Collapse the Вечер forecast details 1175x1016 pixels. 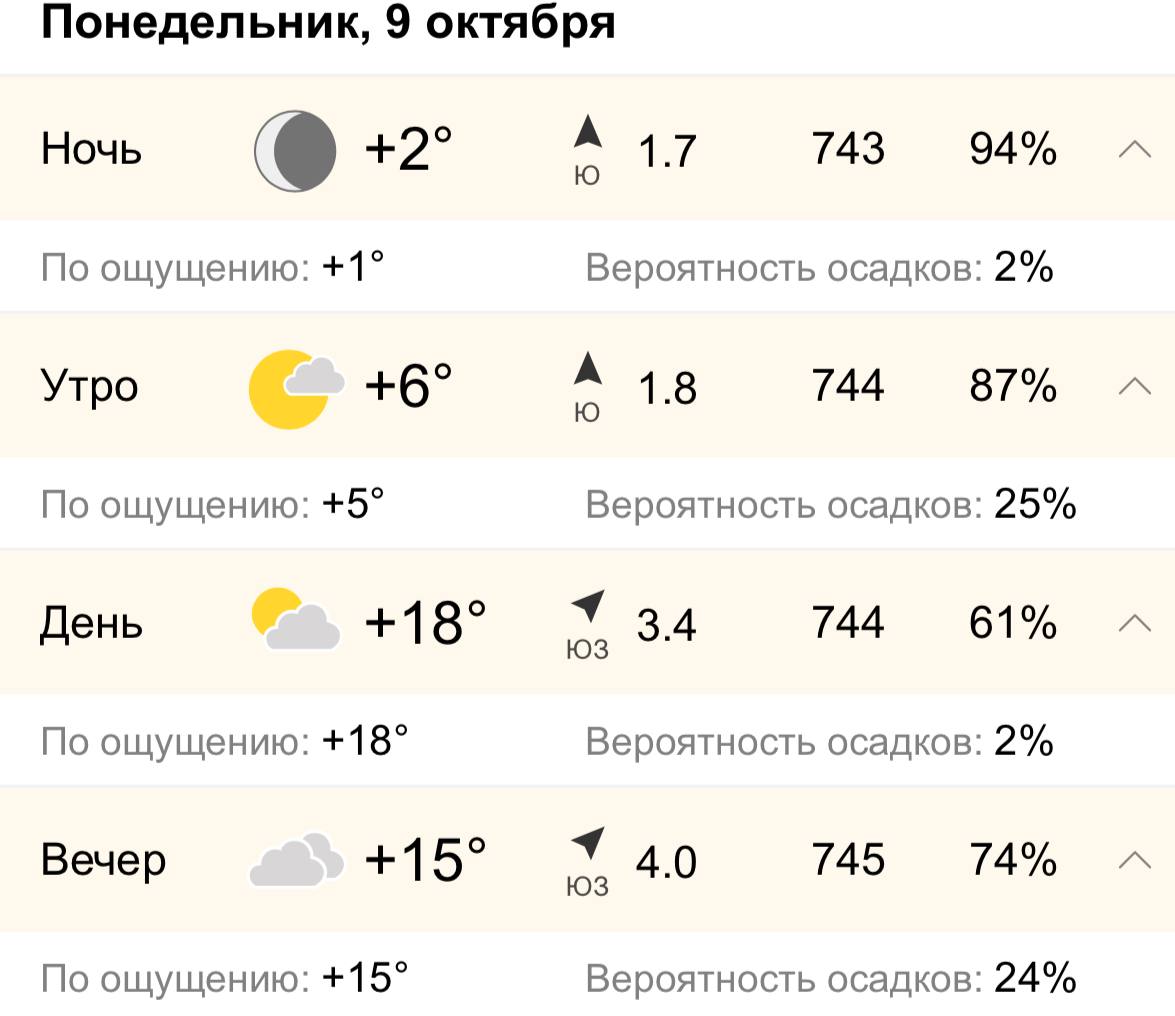coord(1134,859)
